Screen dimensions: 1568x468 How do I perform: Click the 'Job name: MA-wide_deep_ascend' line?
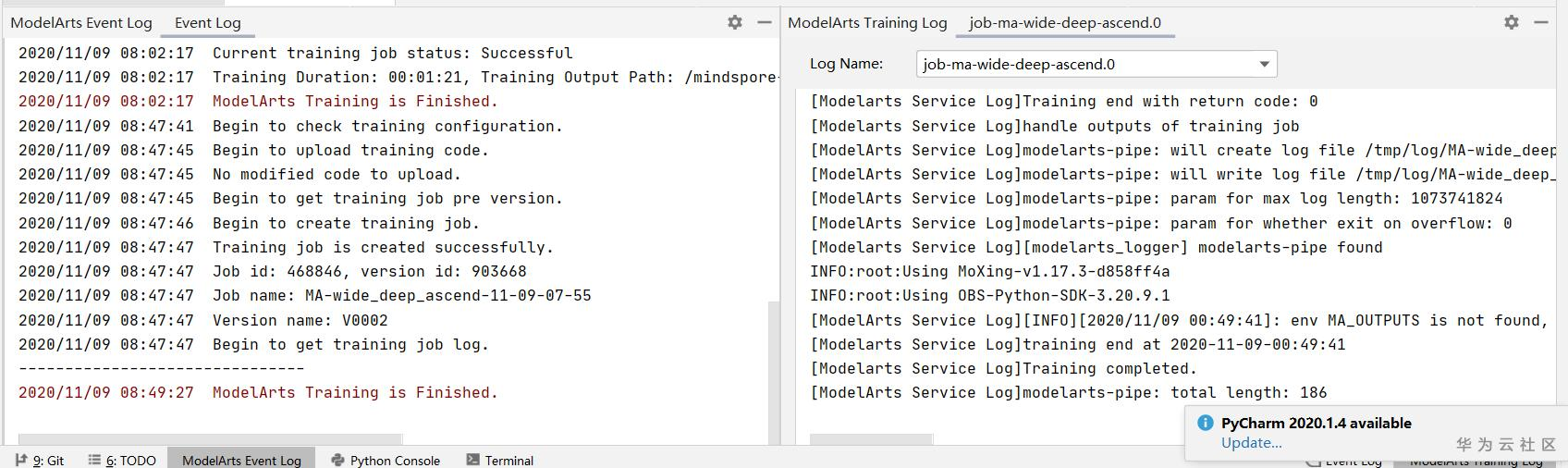pos(305,295)
